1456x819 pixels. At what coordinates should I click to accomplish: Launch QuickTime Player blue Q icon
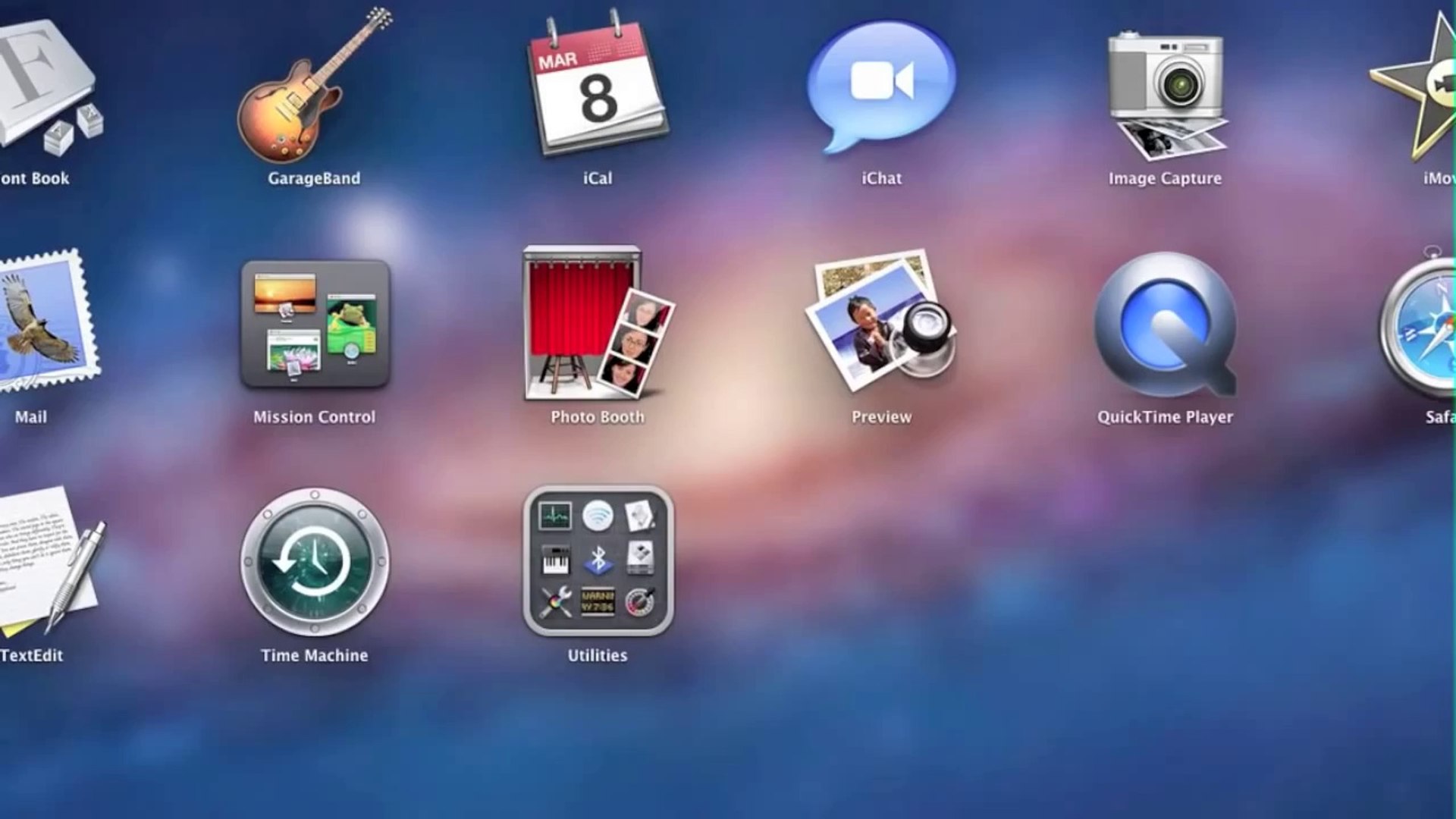tap(1166, 324)
